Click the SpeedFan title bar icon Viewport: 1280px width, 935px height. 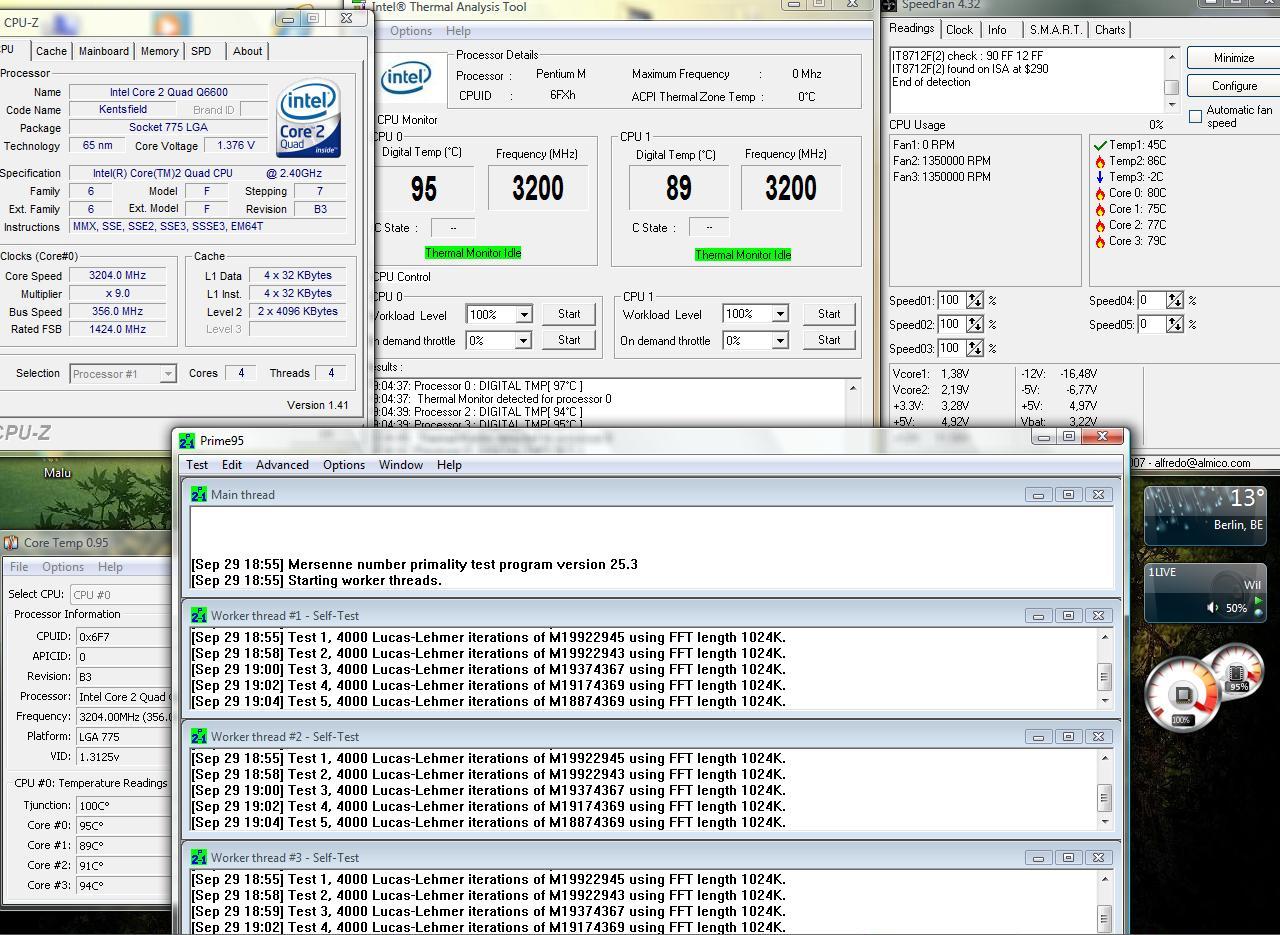click(x=890, y=5)
